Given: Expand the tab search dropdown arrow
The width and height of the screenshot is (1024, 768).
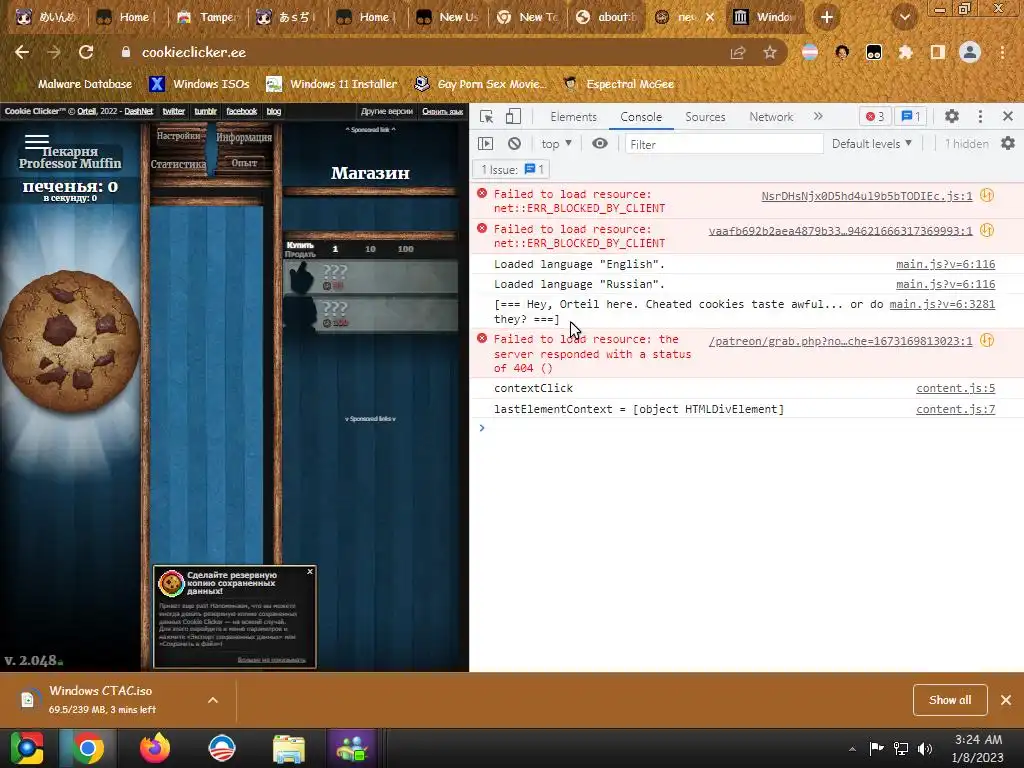Looking at the screenshot, I should click(x=904, y=17).
